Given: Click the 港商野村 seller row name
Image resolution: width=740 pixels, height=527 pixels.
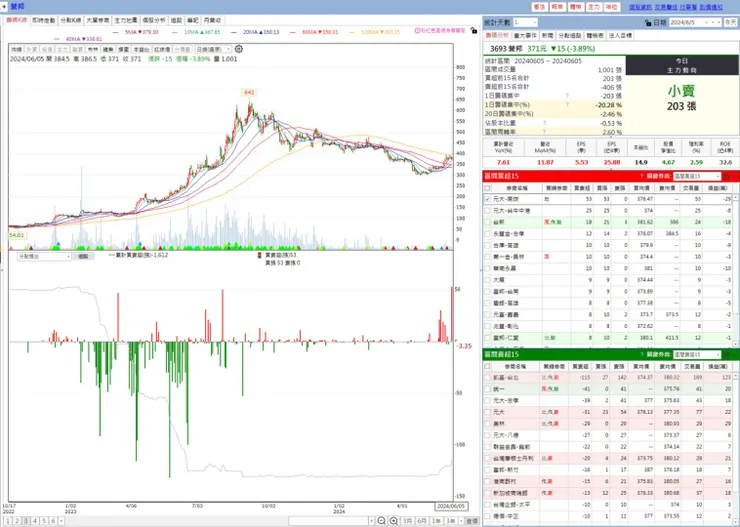Looking at the screenshot, I should click(x=505, y=481).
